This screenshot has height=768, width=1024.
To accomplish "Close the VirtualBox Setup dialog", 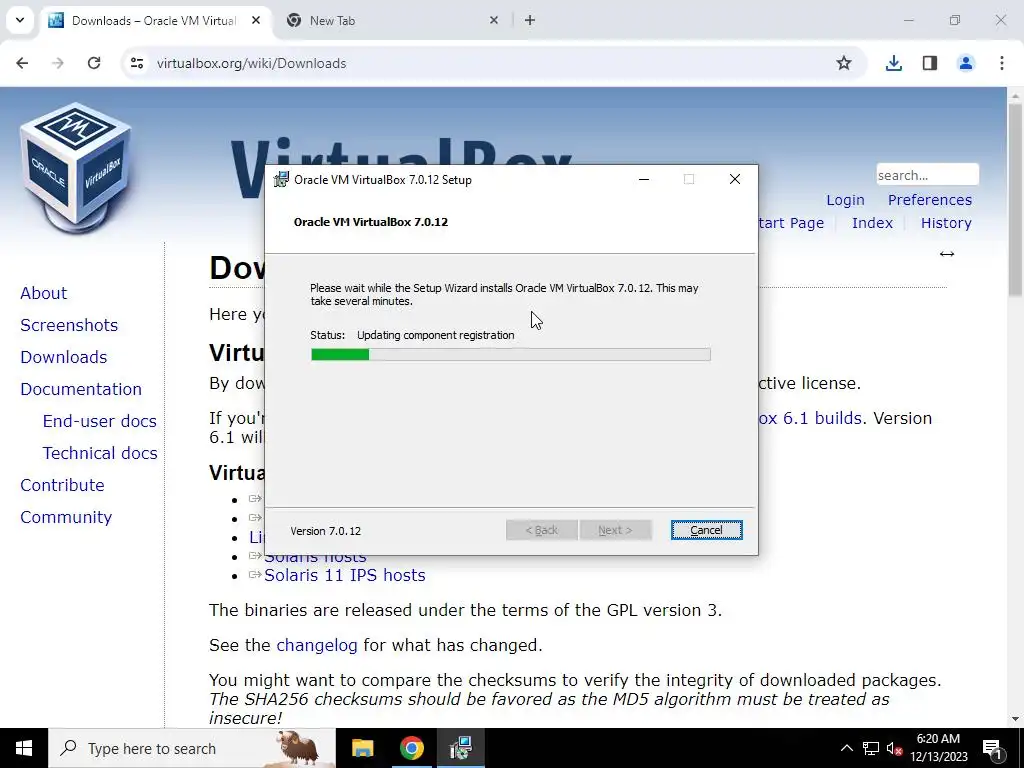I will (735, 180).
